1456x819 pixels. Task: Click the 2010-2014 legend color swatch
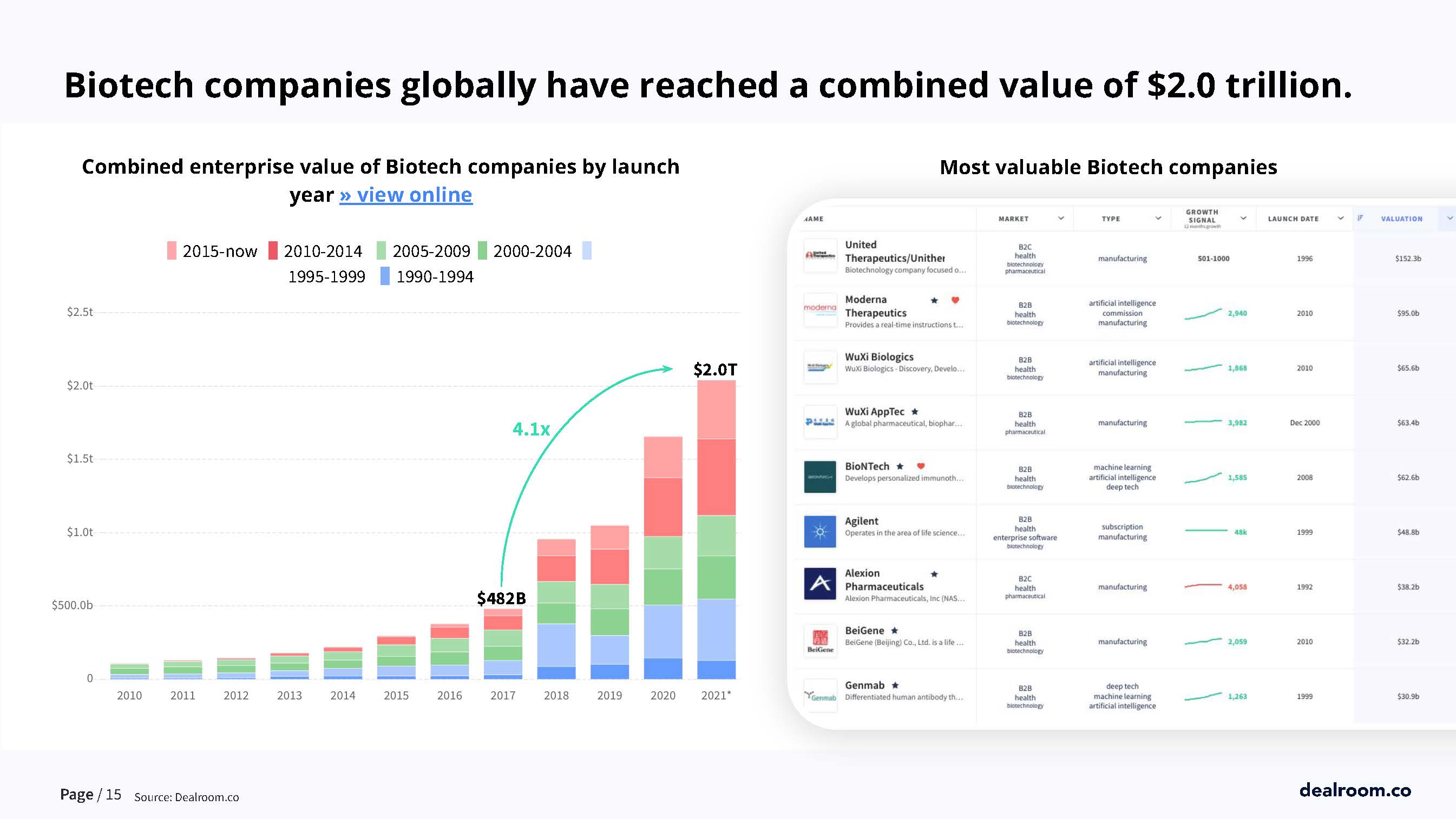click(273, 251)
